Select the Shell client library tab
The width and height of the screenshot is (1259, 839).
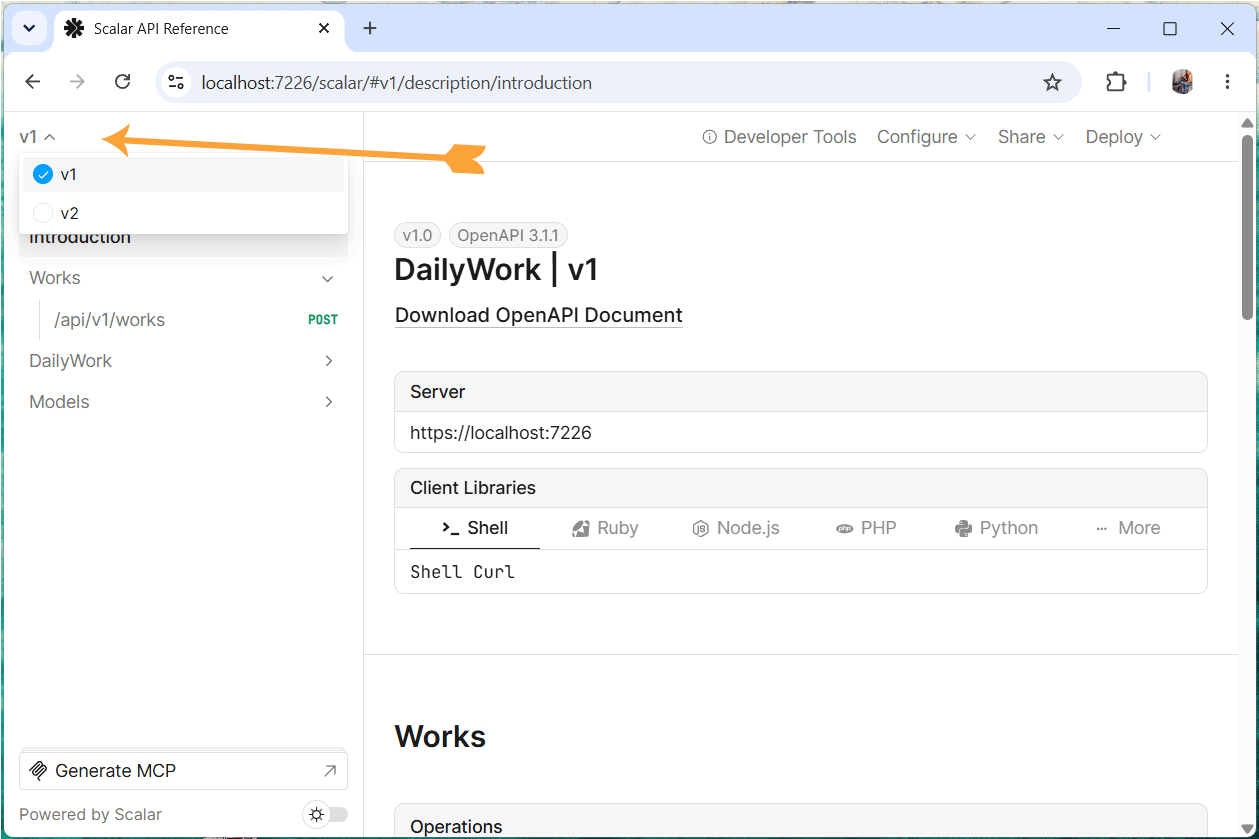point(475,528)
